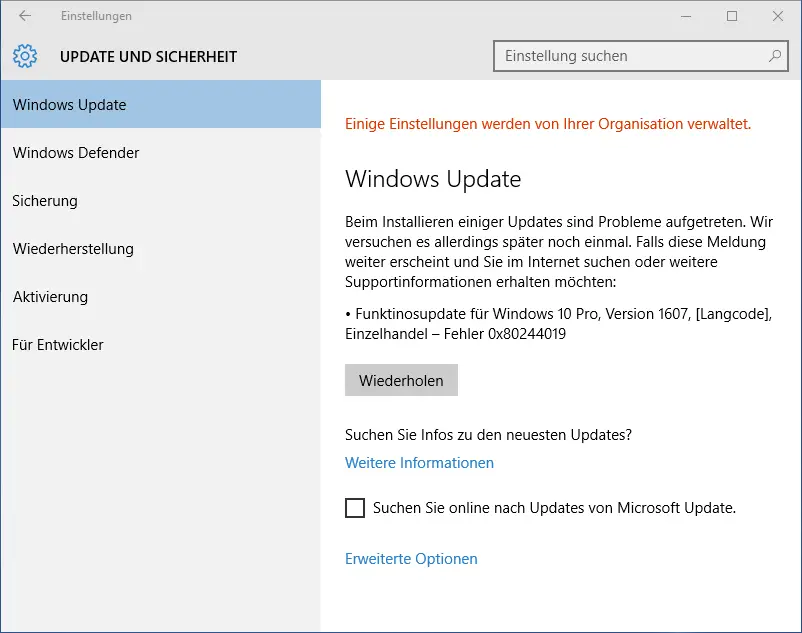This screenshot has height=633, width=802.
Task: Maximize the Einstellungen window
Action: pos(732,16)
